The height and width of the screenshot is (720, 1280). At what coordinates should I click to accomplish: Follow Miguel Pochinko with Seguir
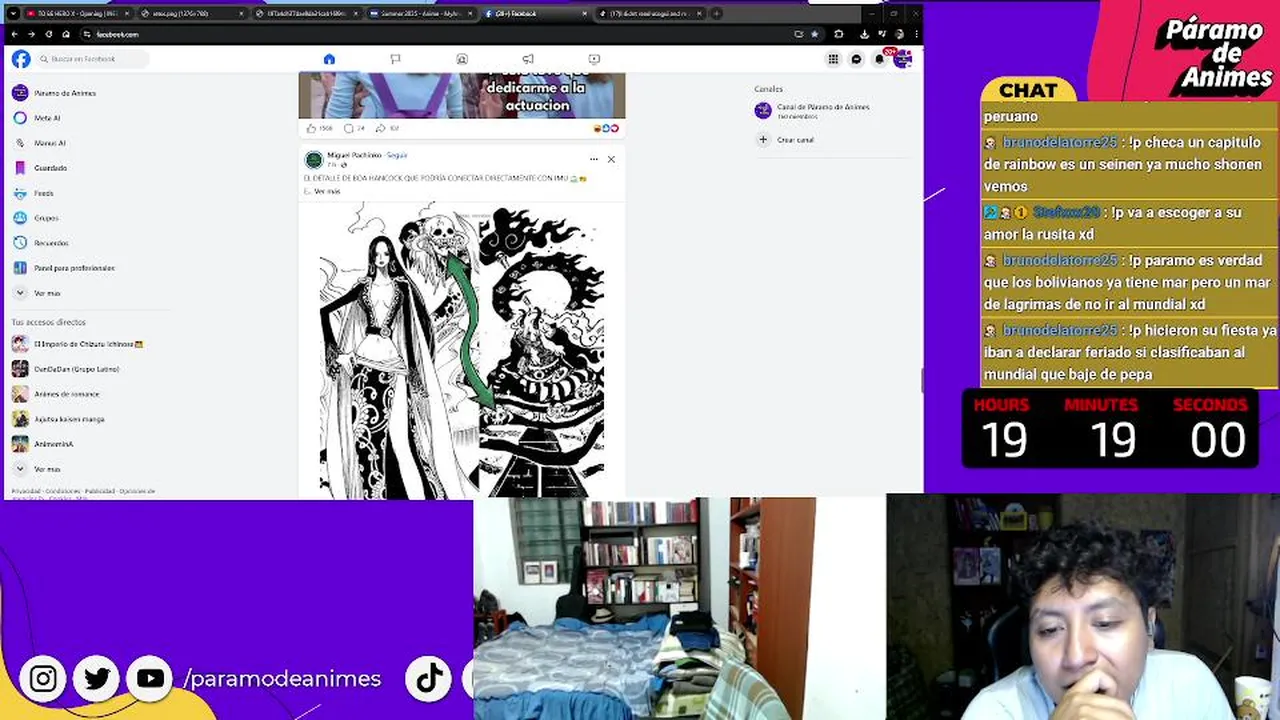point(397,155)
